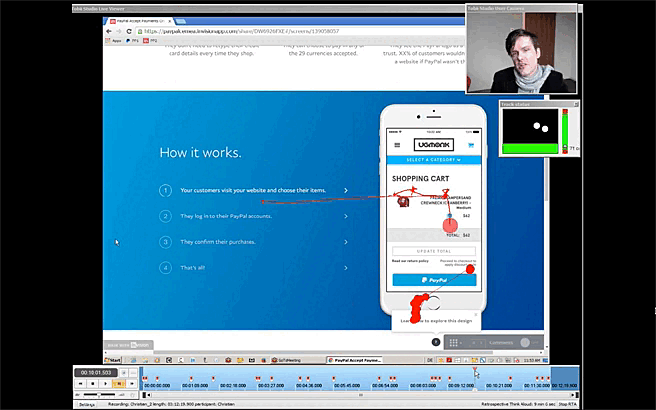
Task: Click the InVision screens grid icon
Action: (453, 343)
